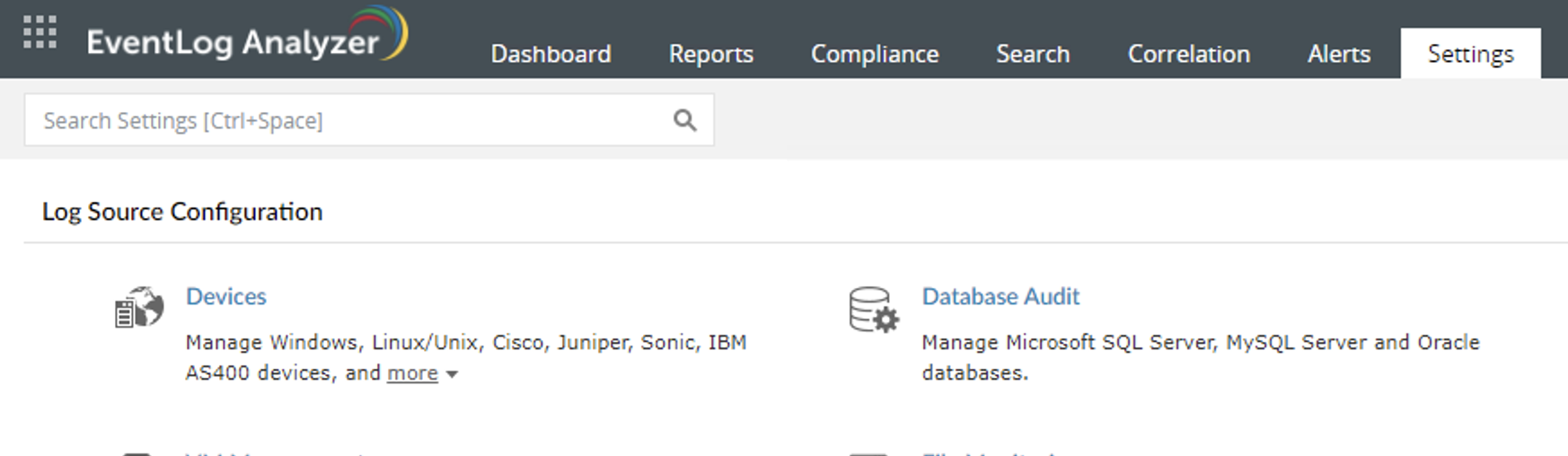Click the Devices globe icon

tap(139, 308)
